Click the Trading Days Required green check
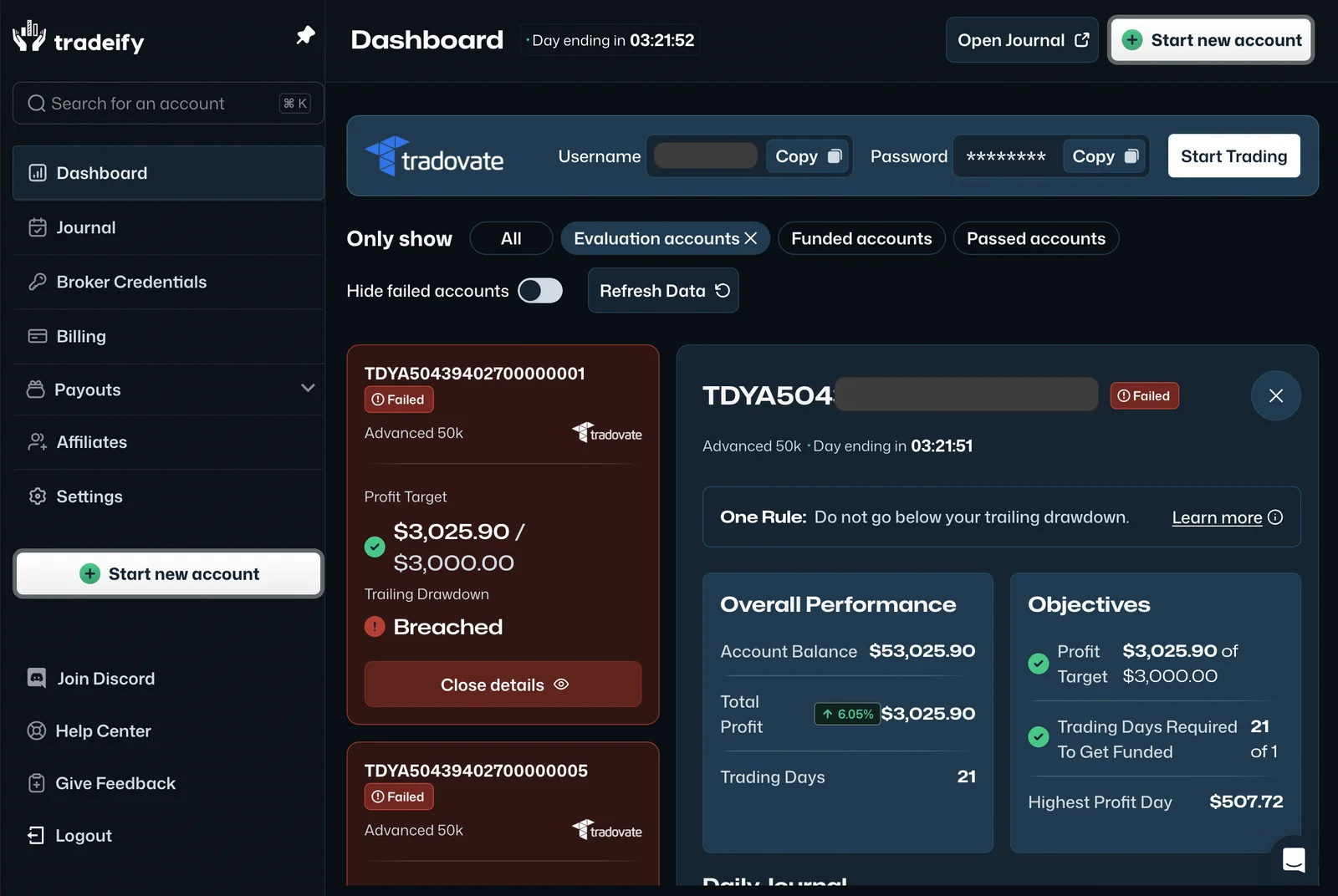Image resolution: width=1338 pixels, height=896 pixels. 1039,737
